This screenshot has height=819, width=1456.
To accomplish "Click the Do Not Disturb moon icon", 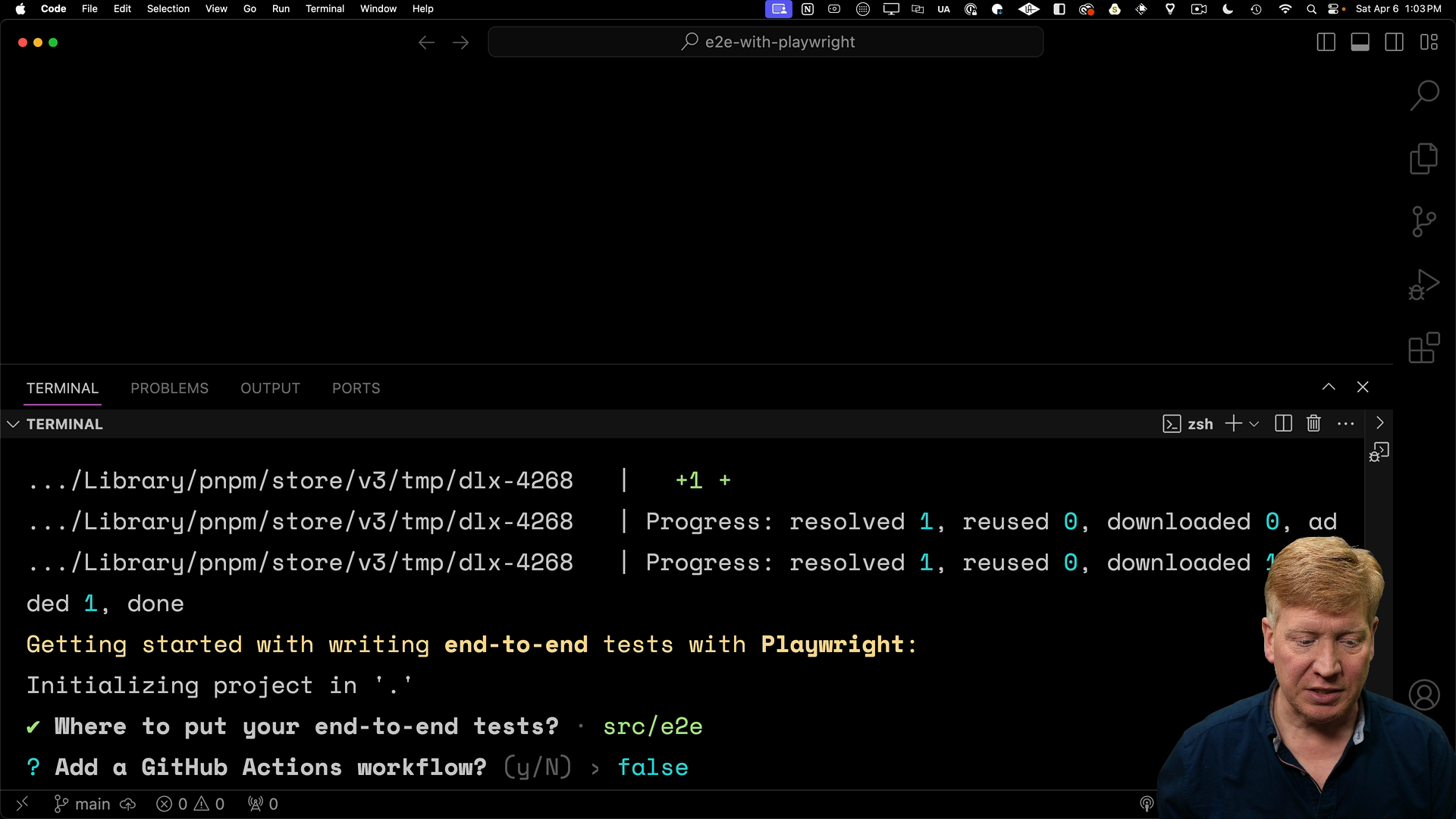I will click(x=1228, y=9).
